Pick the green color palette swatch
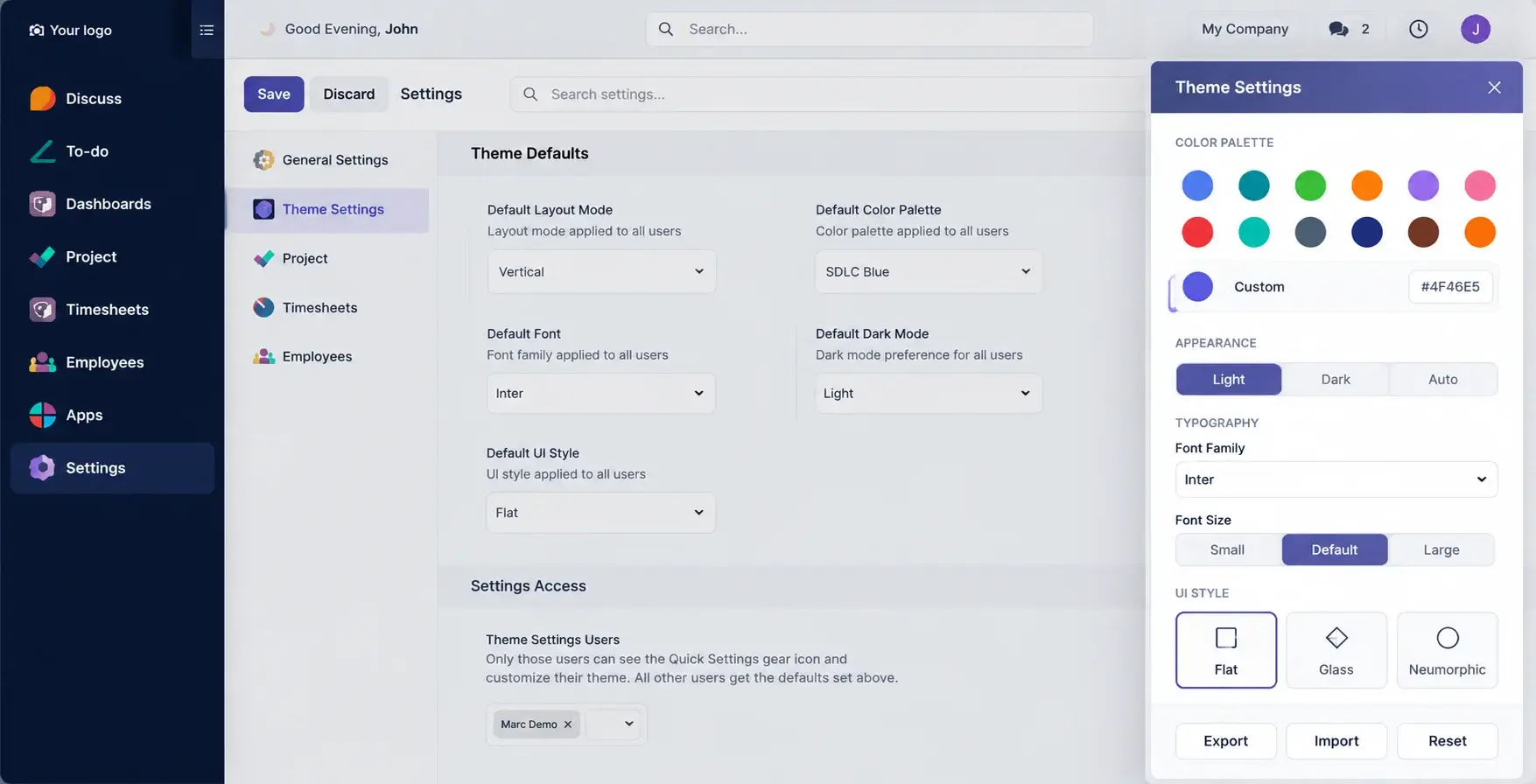The width and height of the screenshot is (1536, 784). pyautogui.click(x=1310, y=185)
